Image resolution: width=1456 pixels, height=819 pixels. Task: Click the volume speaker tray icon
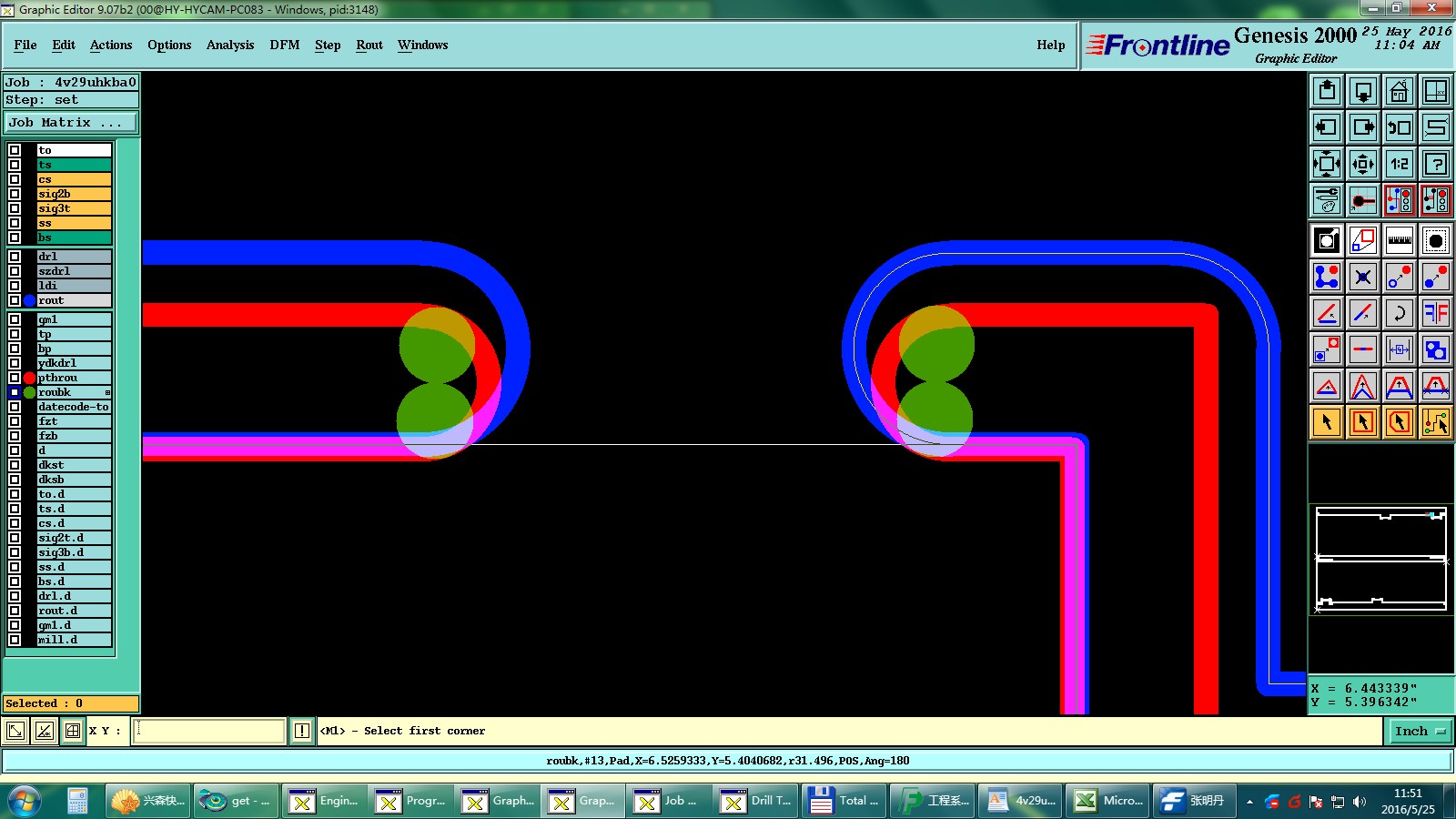1359,802
